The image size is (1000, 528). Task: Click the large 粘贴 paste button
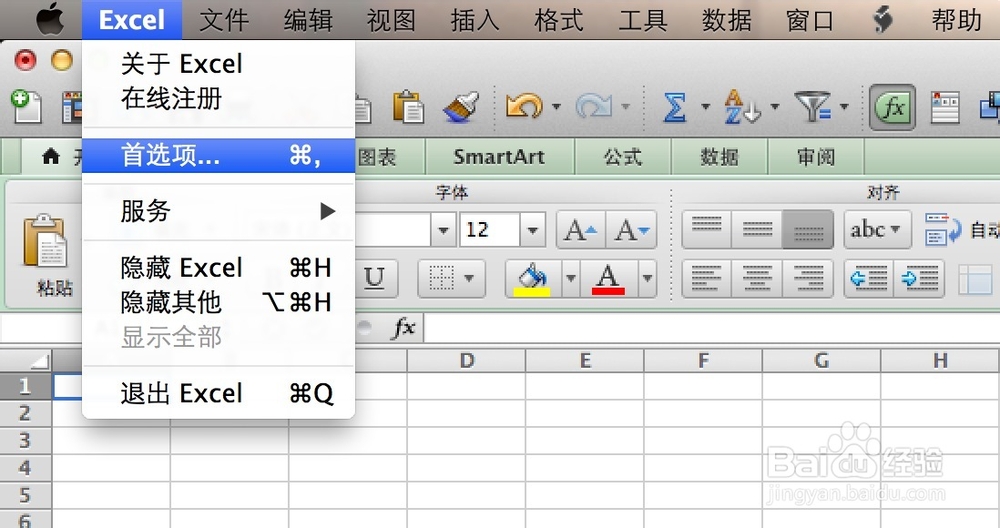coord(46,254)
